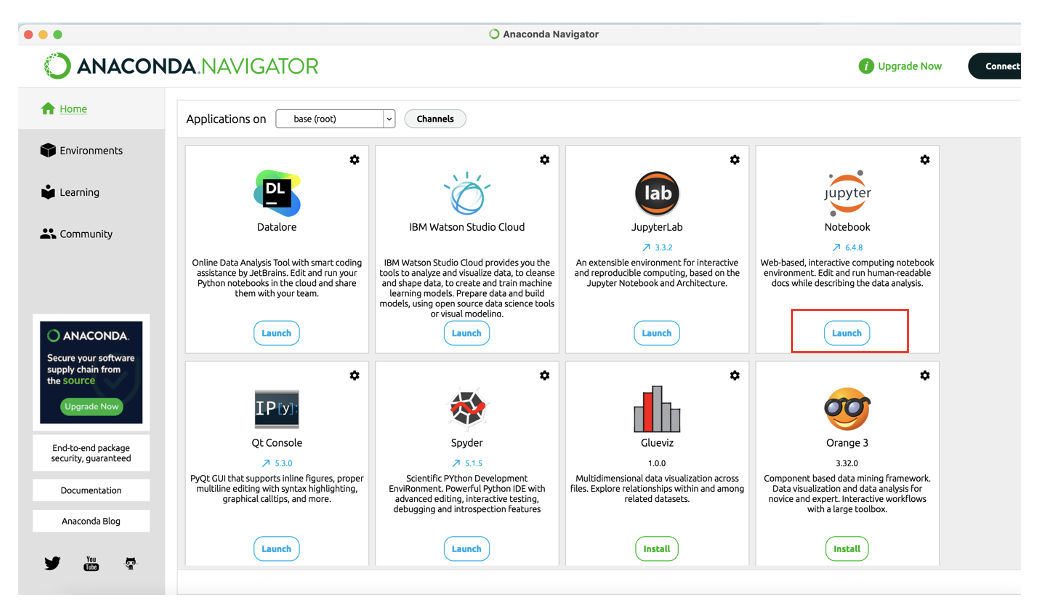Click the Spyder web icon
This screenshot has height=606, width=1052.
point(467,408)
